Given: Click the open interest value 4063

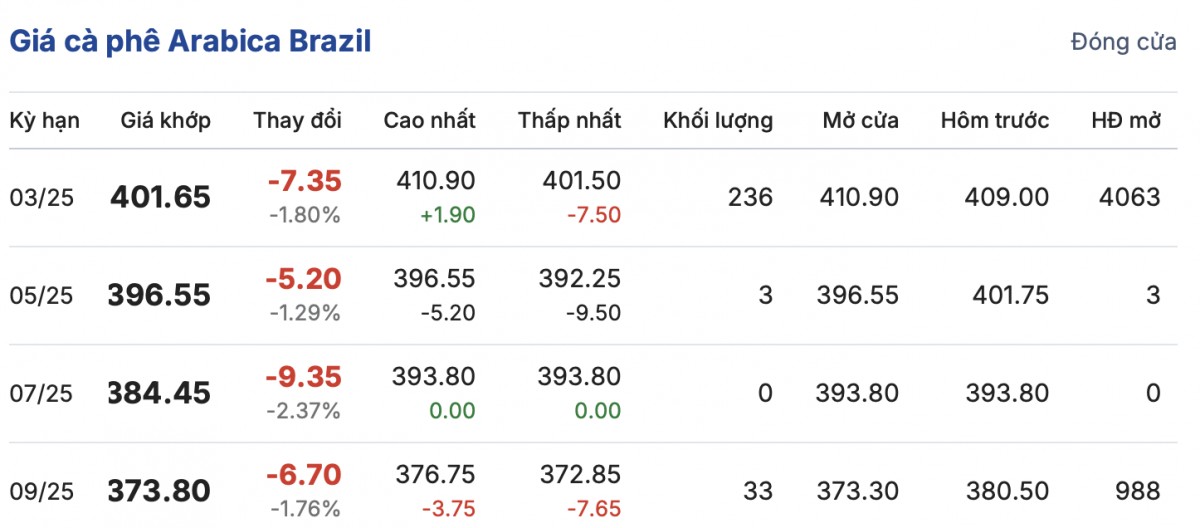Looking at the screenshot, I should (x=1131, y=198).
